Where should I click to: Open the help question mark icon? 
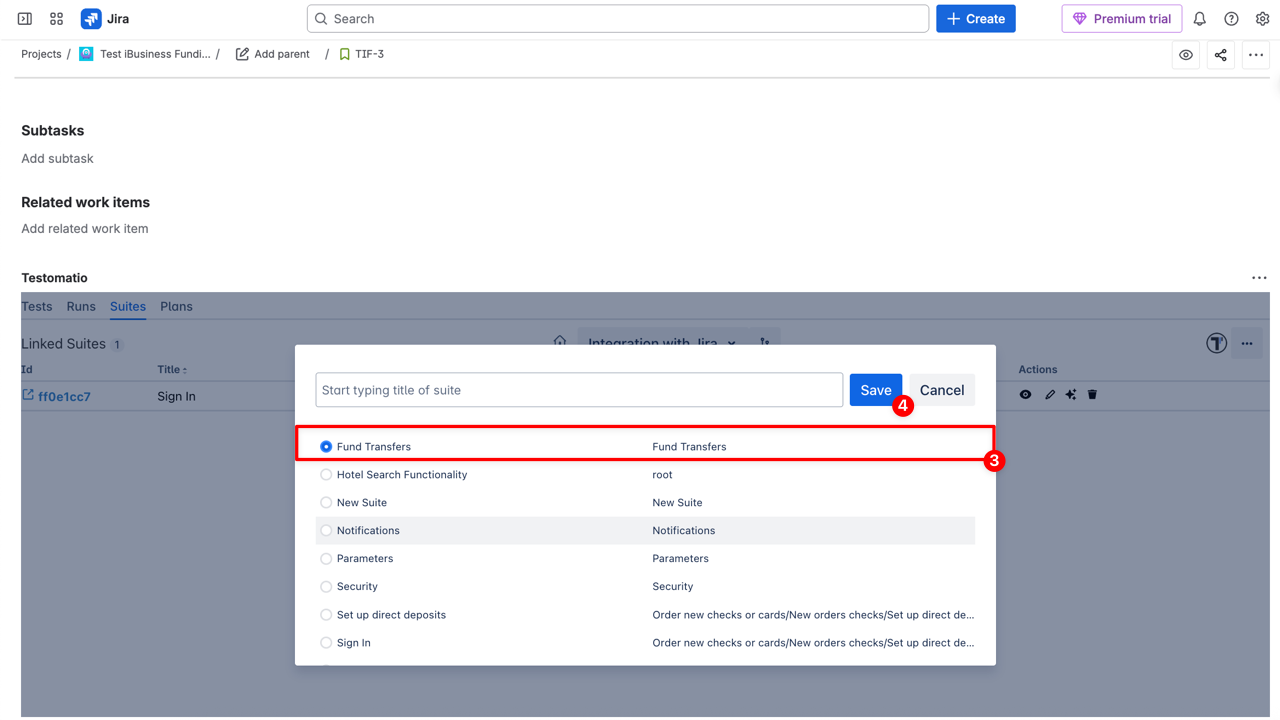click(x=1231, y=19)
